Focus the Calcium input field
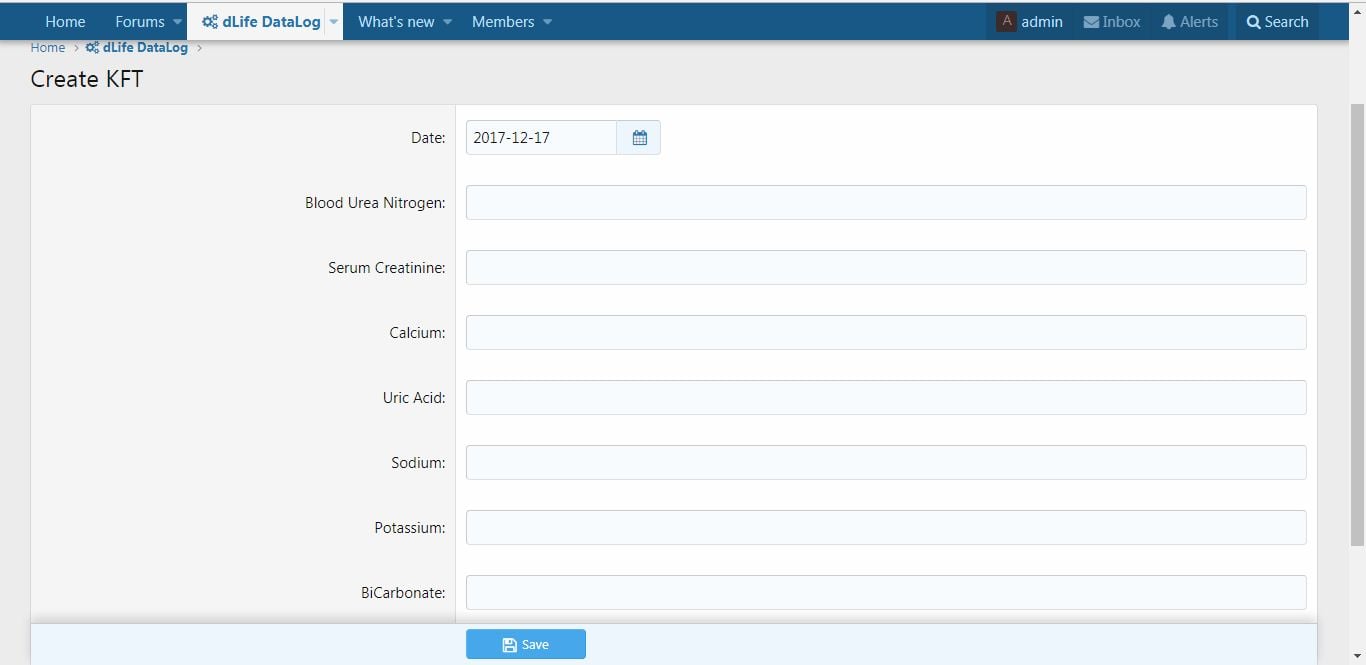The image size is (1366, 665). (x=886, y=332)
